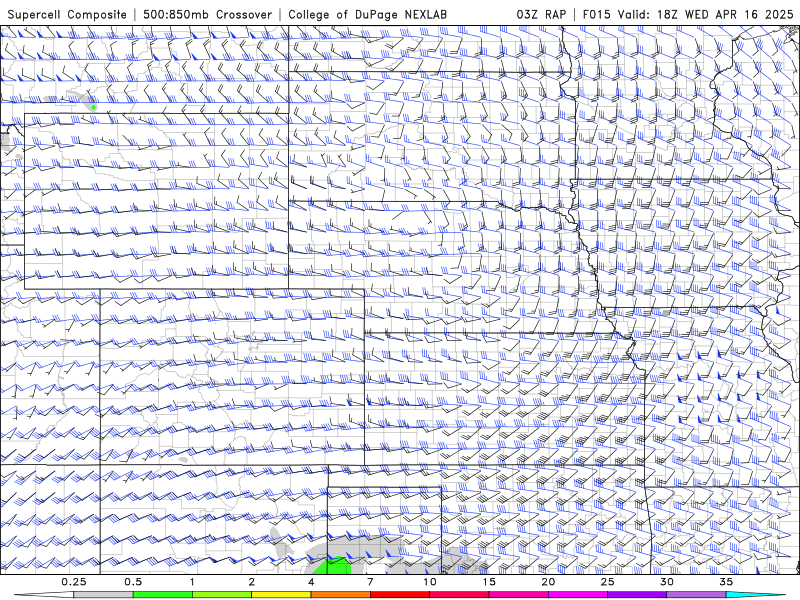The width and height of the screenshot is (800, 600).
Task: Click the 0.25 value on the color scale
Action: 74,582
